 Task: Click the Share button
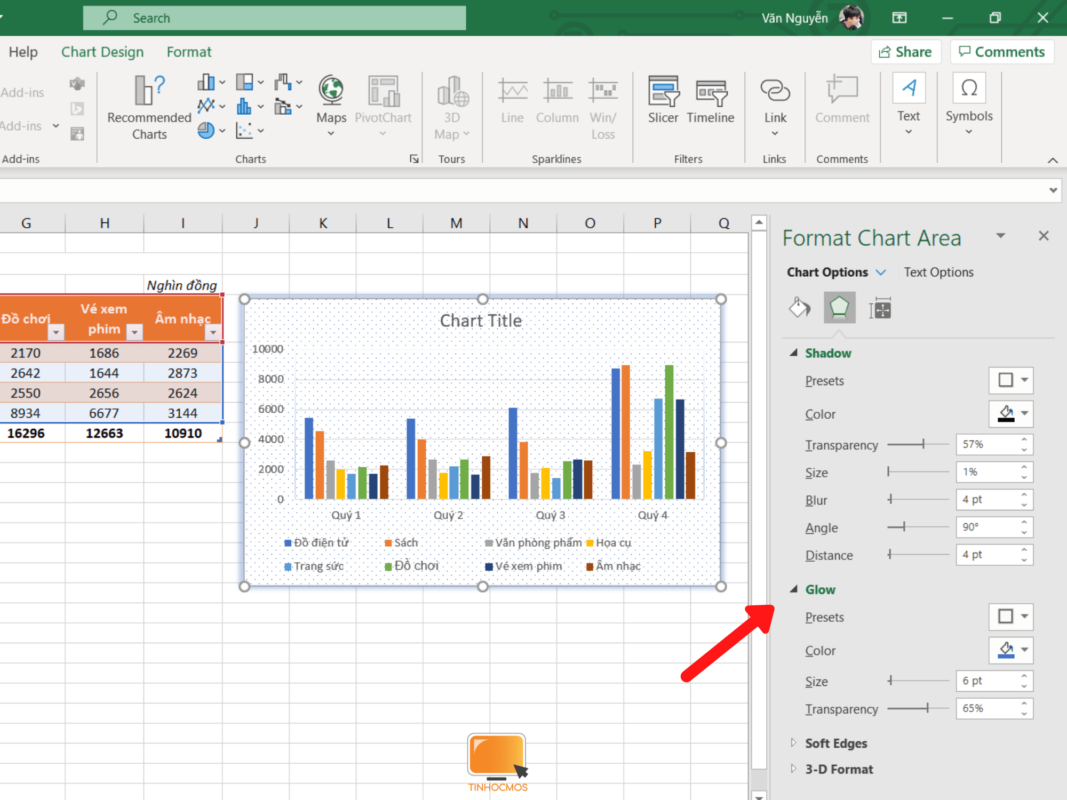point(904,52)
